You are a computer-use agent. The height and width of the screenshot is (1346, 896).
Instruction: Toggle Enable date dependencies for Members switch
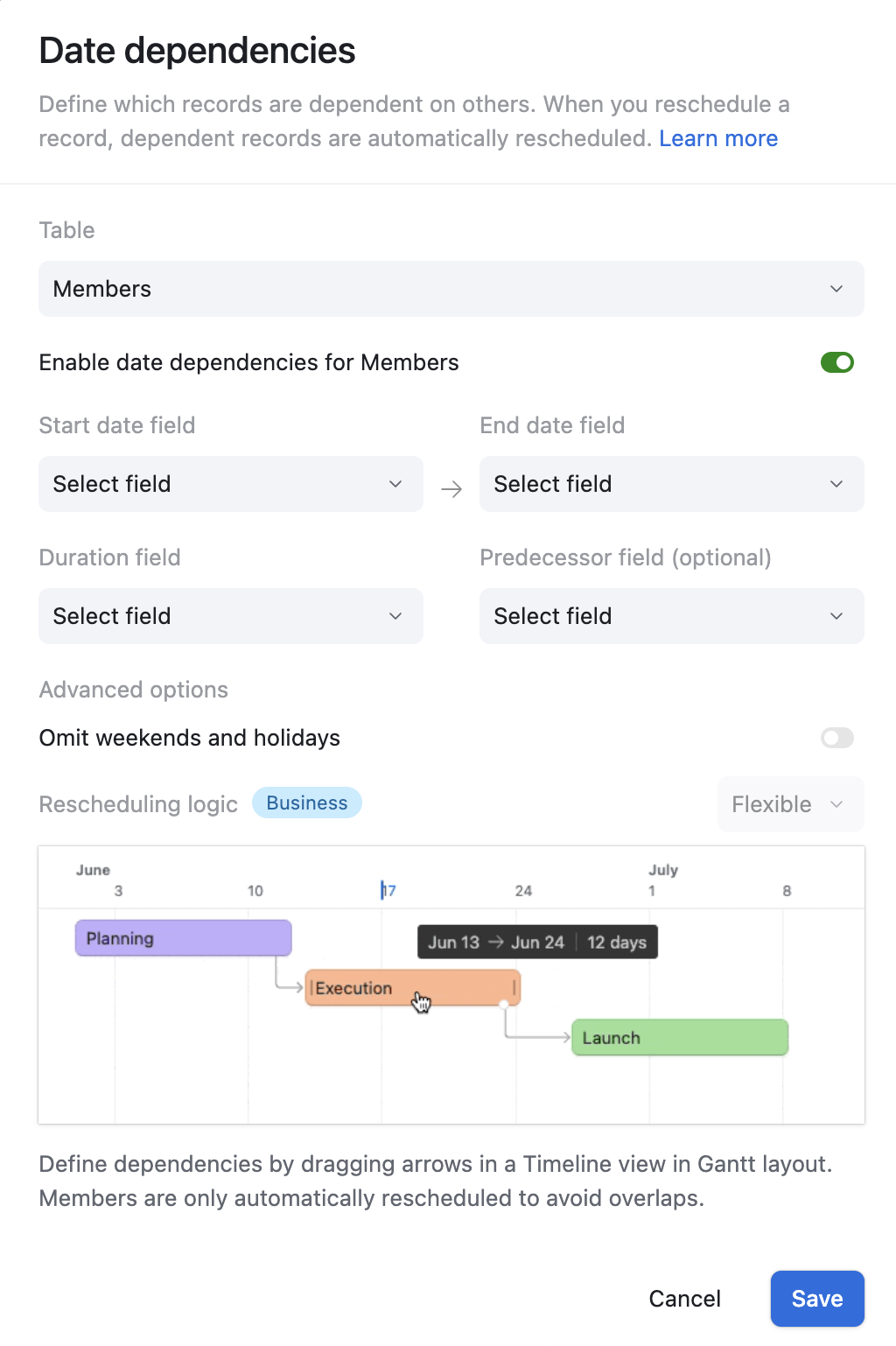(837, 362)
